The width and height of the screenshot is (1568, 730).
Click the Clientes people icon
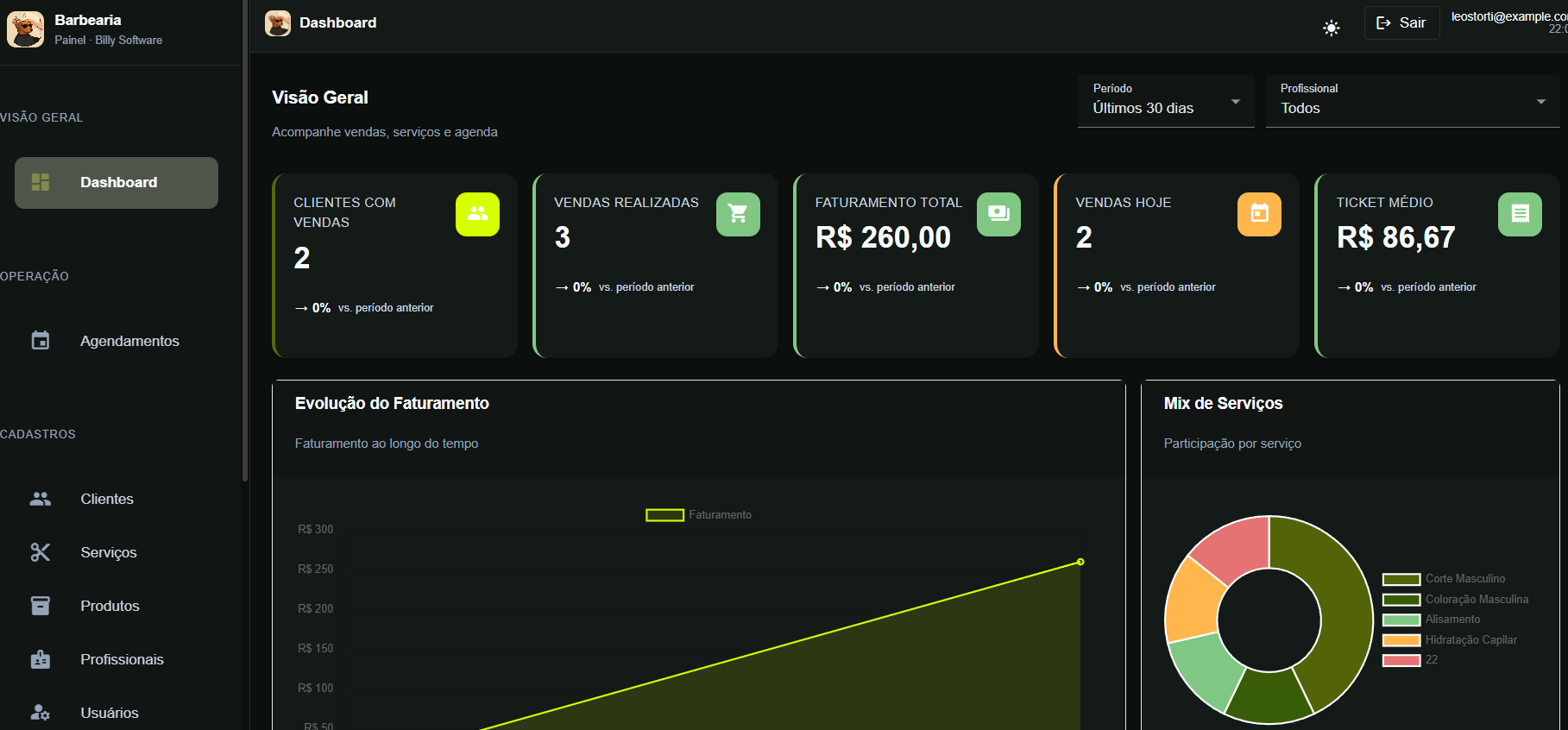[x=41, y=499]
